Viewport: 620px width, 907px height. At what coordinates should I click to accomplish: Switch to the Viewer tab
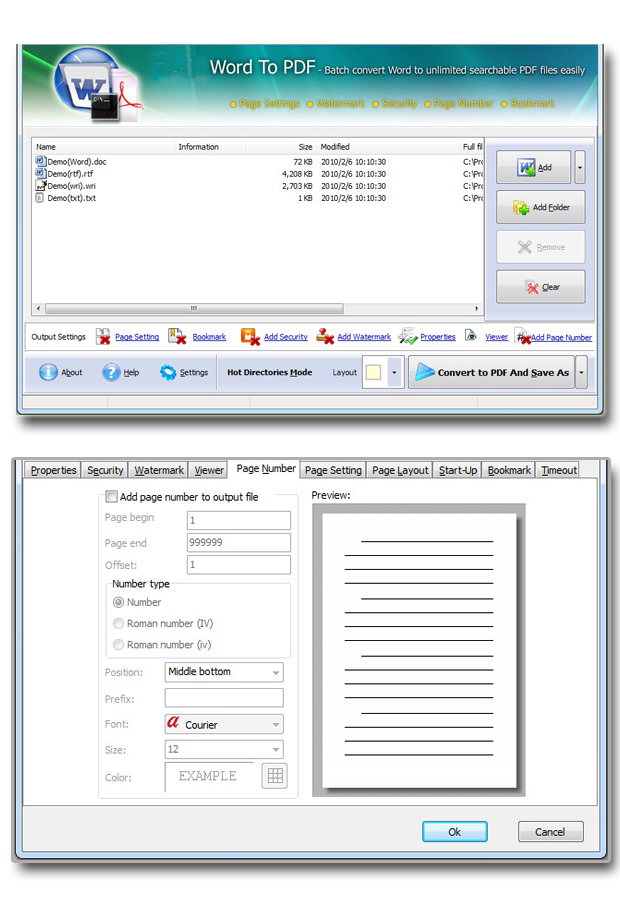click(209, 470)
